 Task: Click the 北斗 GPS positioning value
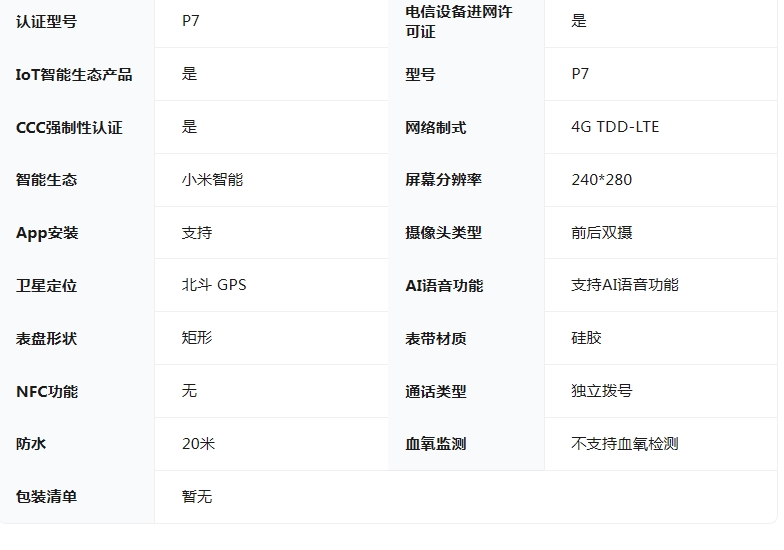click(x=214, y=285)
